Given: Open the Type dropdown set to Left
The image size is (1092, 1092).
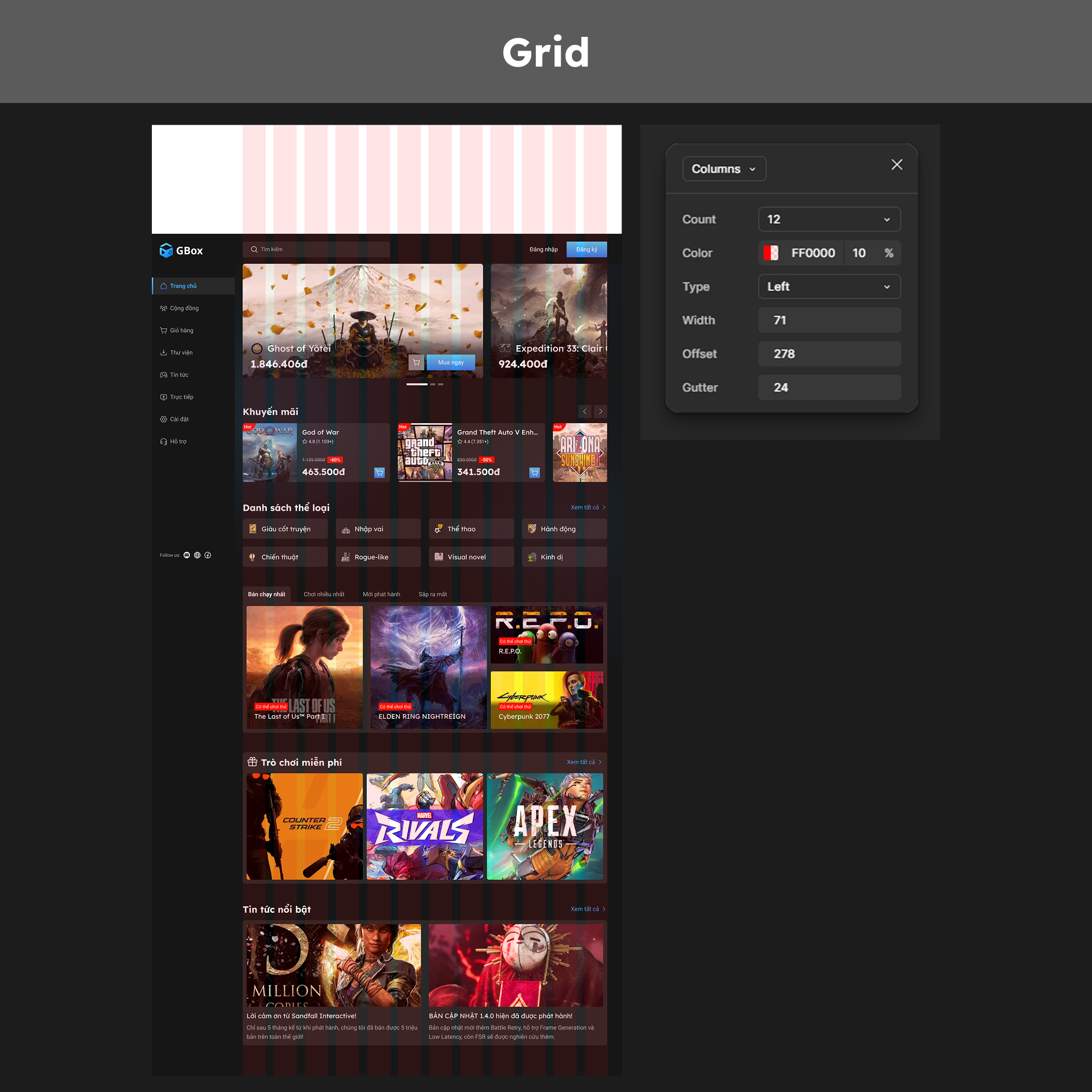Looking at the screenshot, I should click(x=829, y=287).
